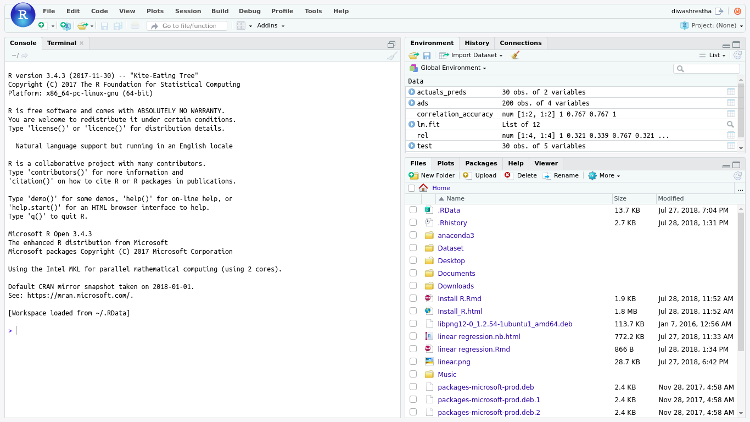The width and height of the screenshot is (750, 422).
Task: Open the Downloads folder link
Action: click(x=455, y=285)
